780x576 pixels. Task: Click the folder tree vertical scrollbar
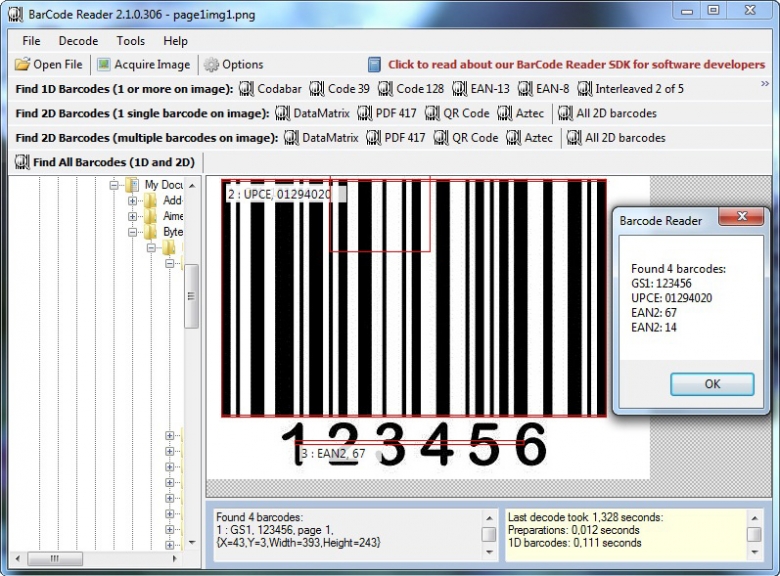(x=192, y=300)
